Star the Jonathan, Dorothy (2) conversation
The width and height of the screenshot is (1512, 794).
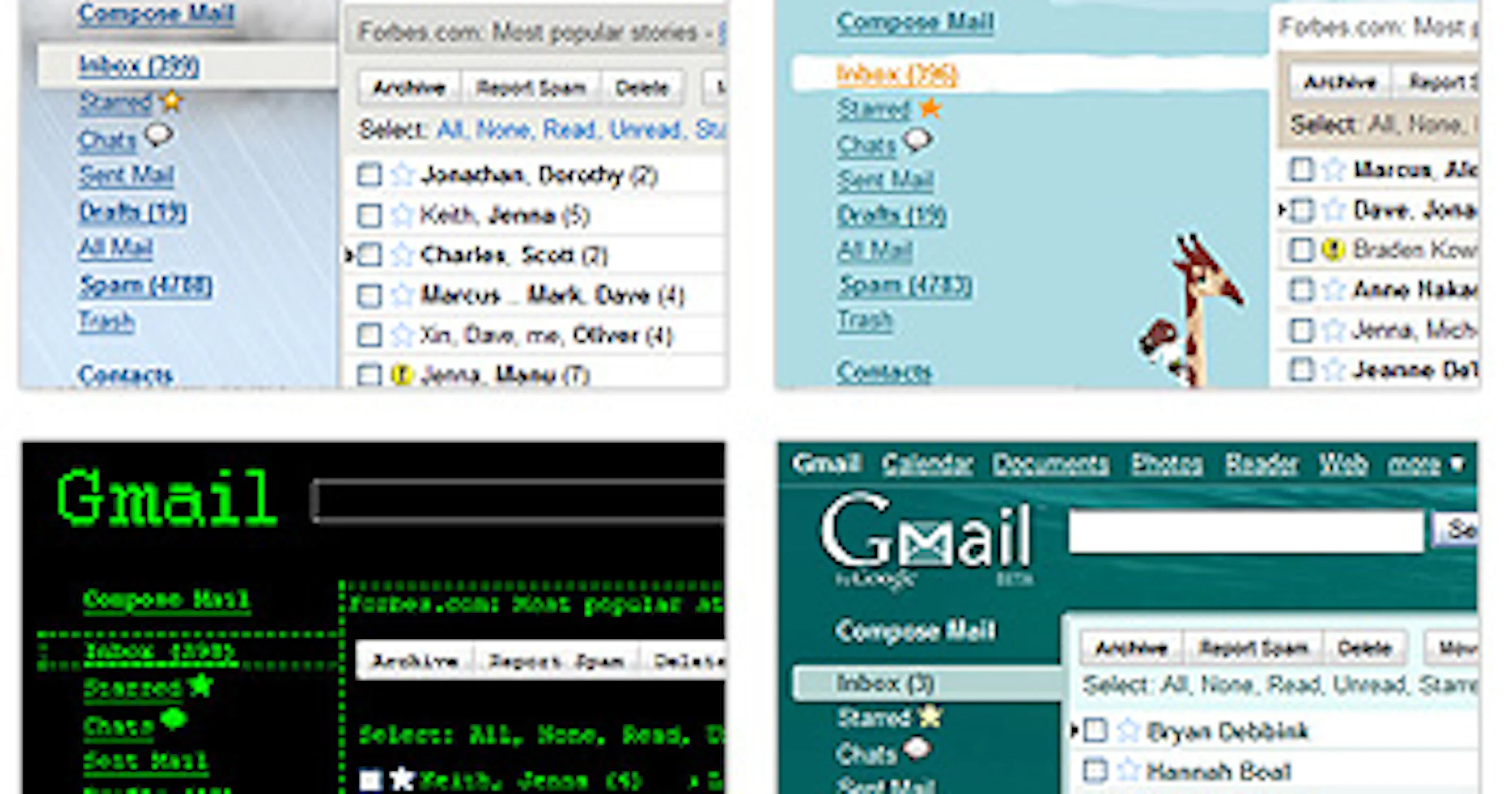[401, 175]
